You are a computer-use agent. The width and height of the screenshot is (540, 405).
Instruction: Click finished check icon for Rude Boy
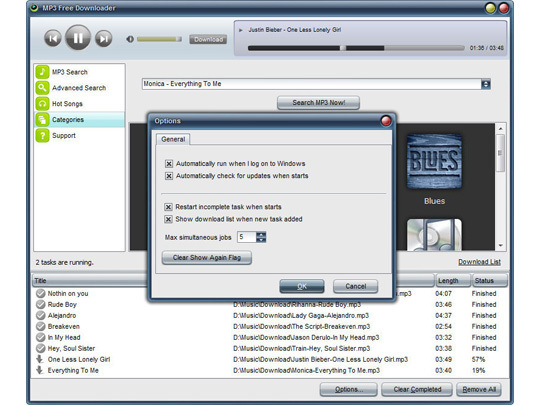pos(41,304)
